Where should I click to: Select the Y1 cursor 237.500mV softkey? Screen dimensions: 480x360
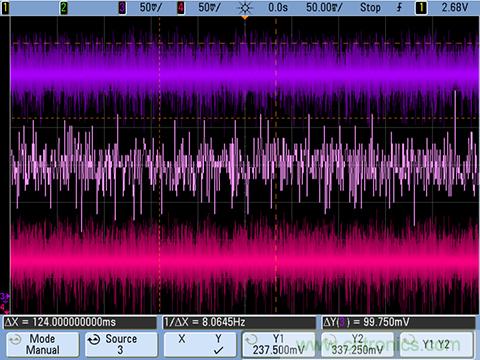point(279,344)
